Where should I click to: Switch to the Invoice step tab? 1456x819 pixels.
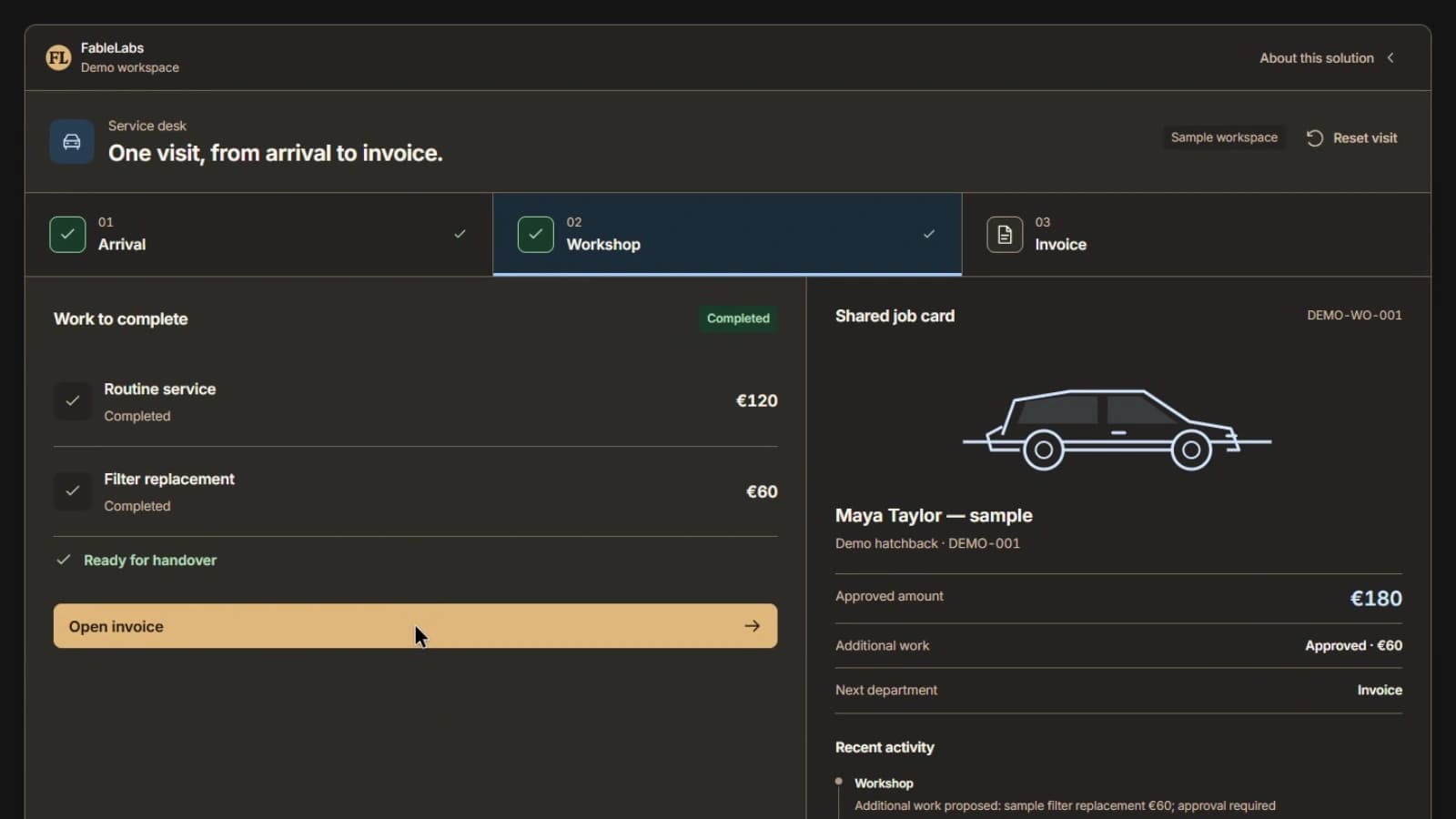1196,234
